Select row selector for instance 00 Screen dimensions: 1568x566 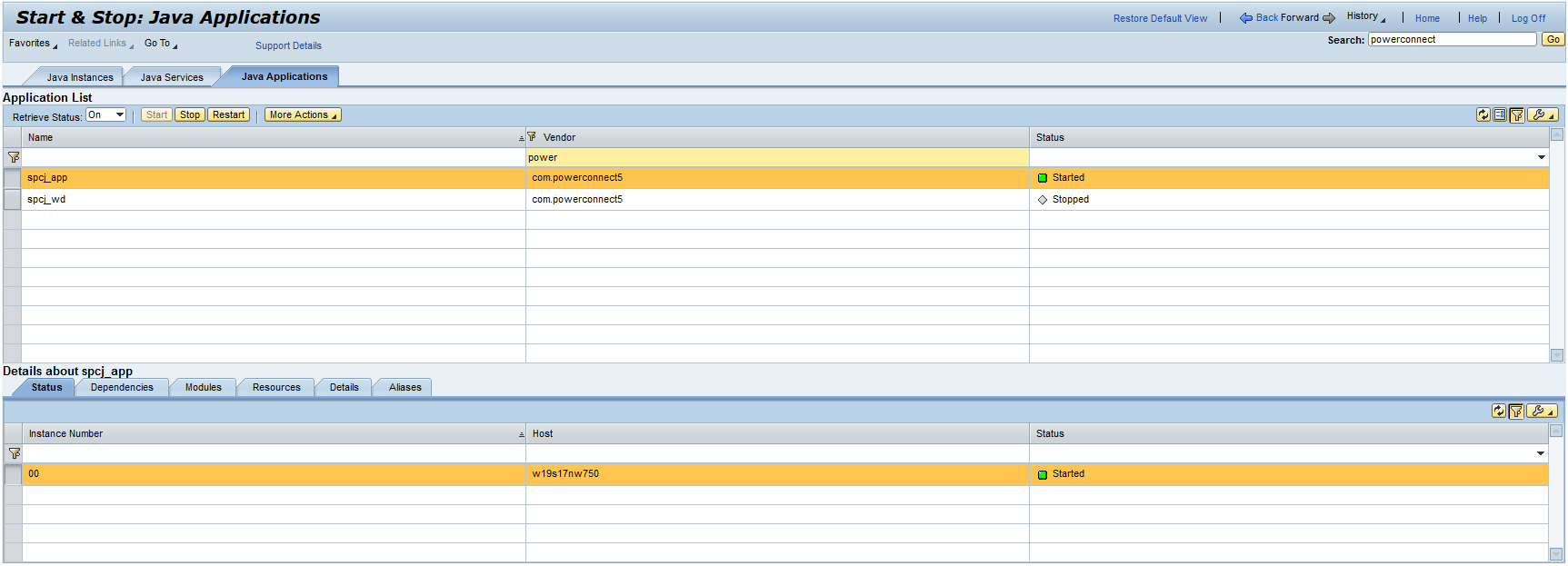[13, 474]
